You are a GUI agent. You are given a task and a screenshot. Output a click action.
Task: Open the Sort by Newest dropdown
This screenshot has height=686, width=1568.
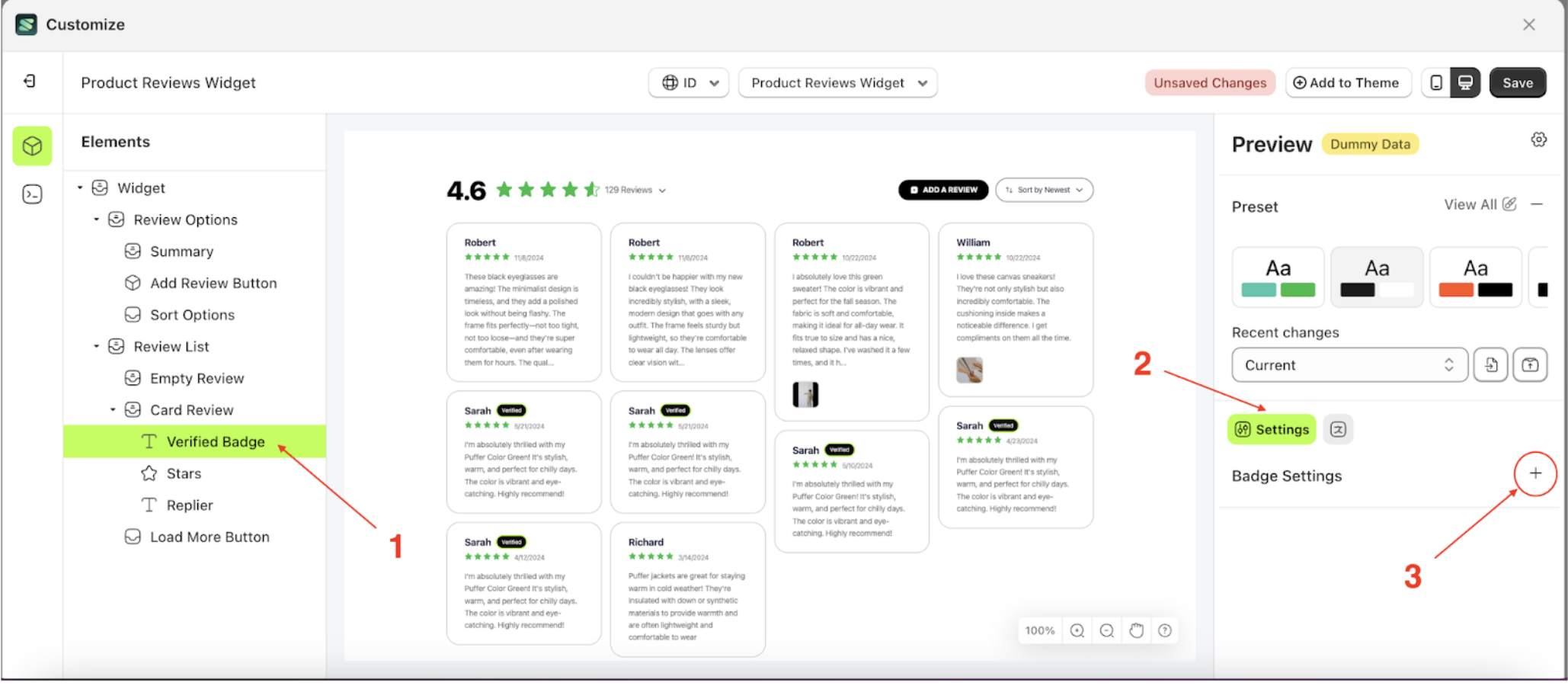(x=1044, y=190)
